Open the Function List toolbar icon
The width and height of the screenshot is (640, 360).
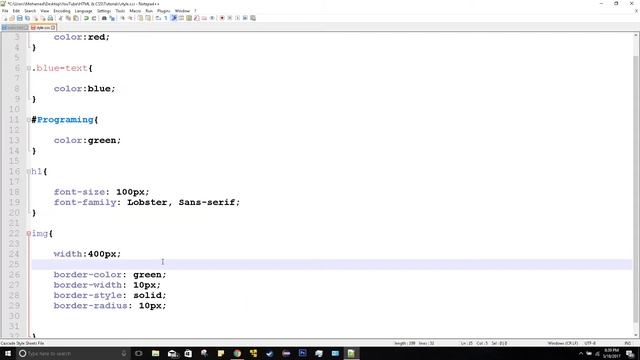[x=196, y=18]
